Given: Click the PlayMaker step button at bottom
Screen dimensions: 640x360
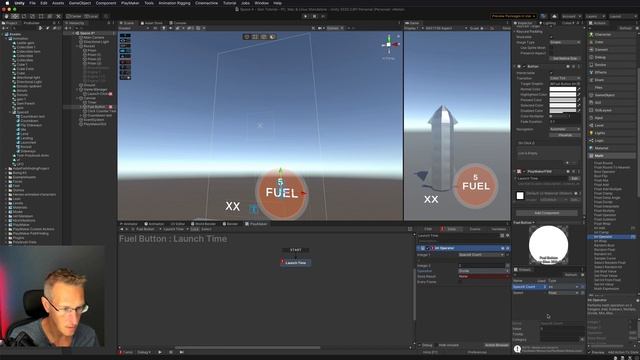Looking at the screenshot, I should tap(181, 352).
